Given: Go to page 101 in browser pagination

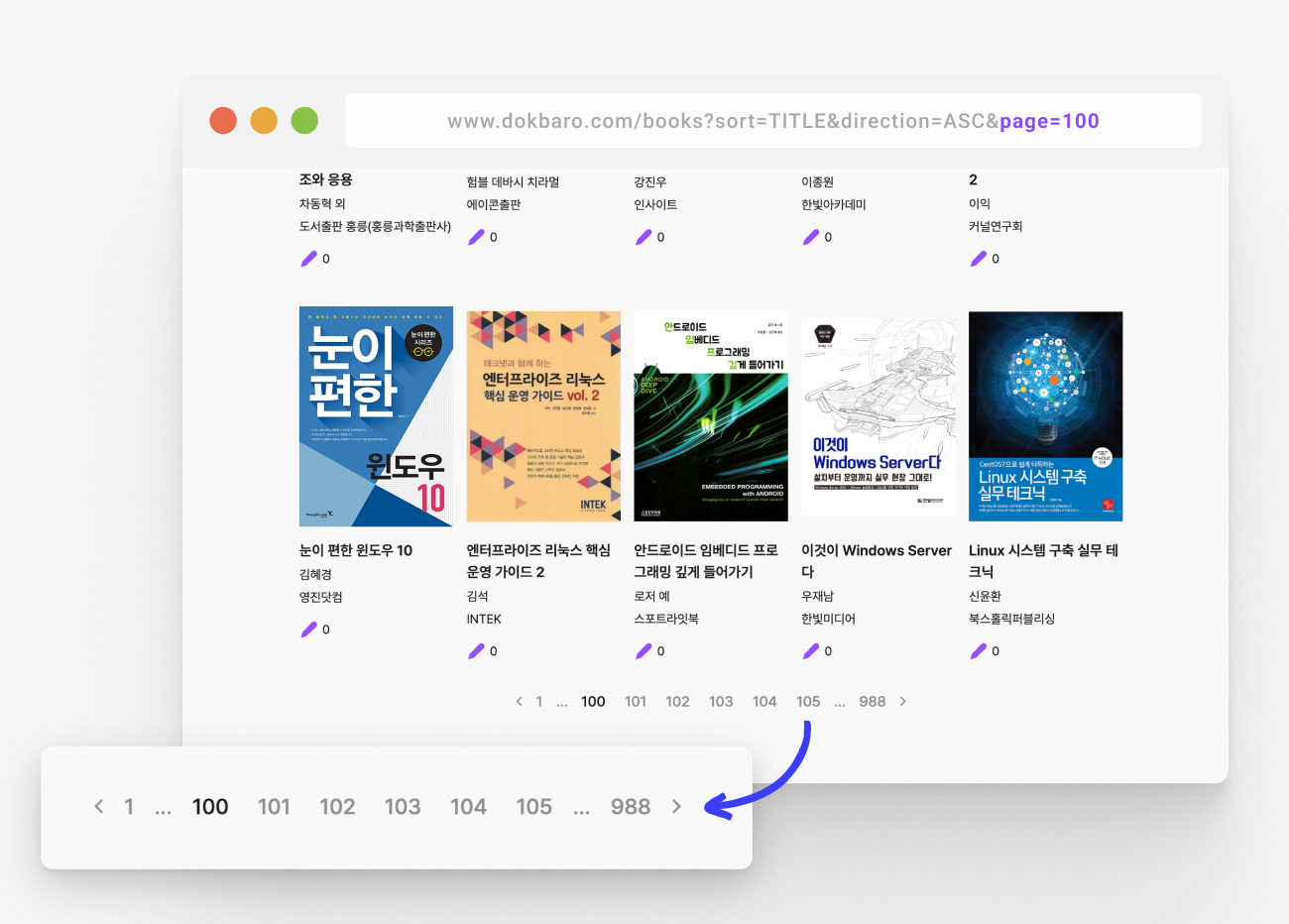Looking at the screenshot, I should pos(636,701).
